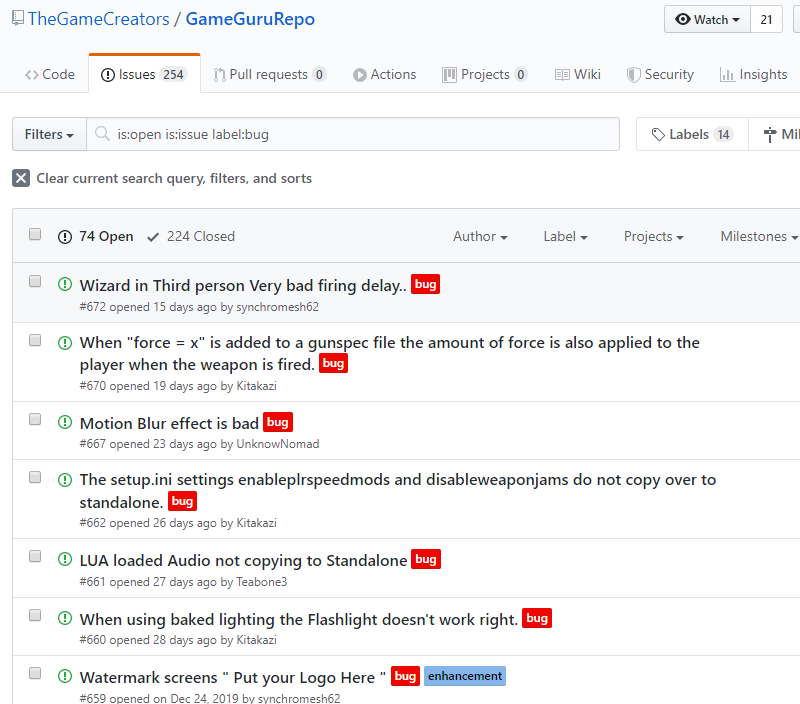
Task: Click the bug label on LUA Audio issue
Action: tap(426, 559)
